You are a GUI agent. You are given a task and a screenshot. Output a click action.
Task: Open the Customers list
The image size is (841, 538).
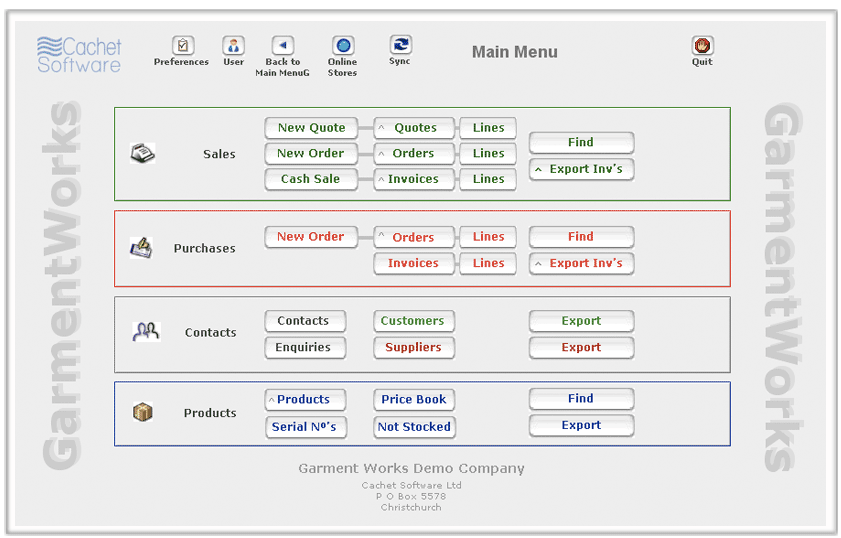[414, 321]
